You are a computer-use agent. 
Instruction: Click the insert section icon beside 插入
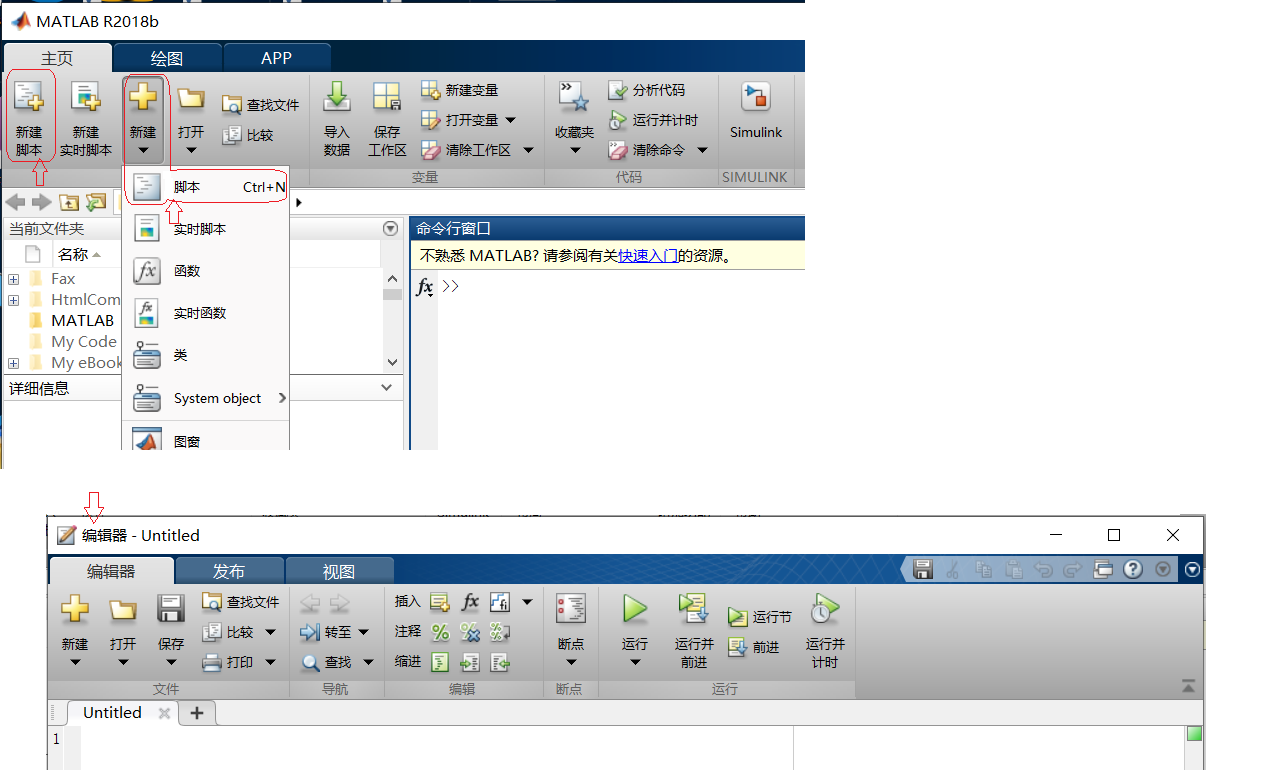click(440, 602)
